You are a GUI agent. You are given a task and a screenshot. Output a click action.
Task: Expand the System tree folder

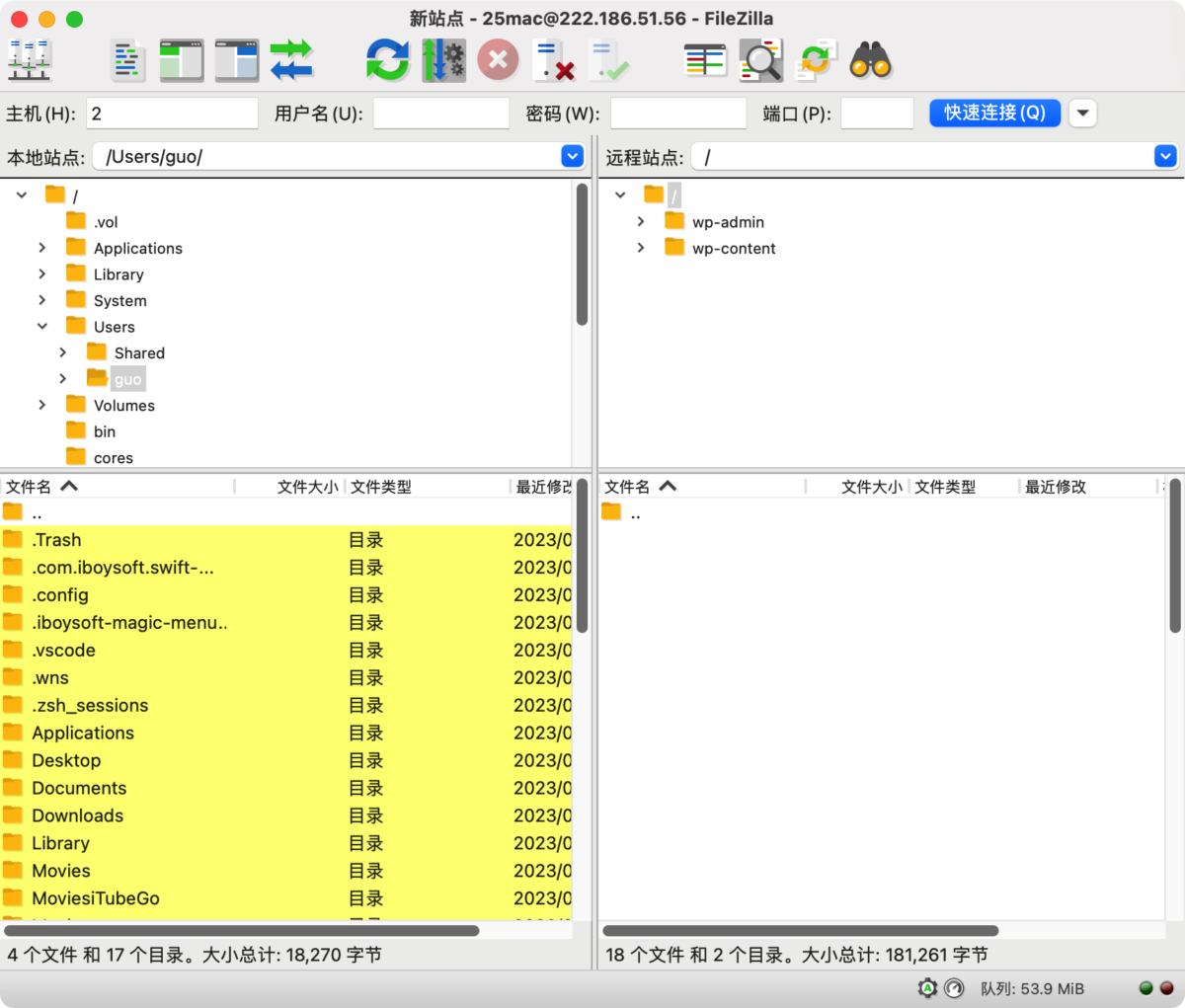click(41, 300)
